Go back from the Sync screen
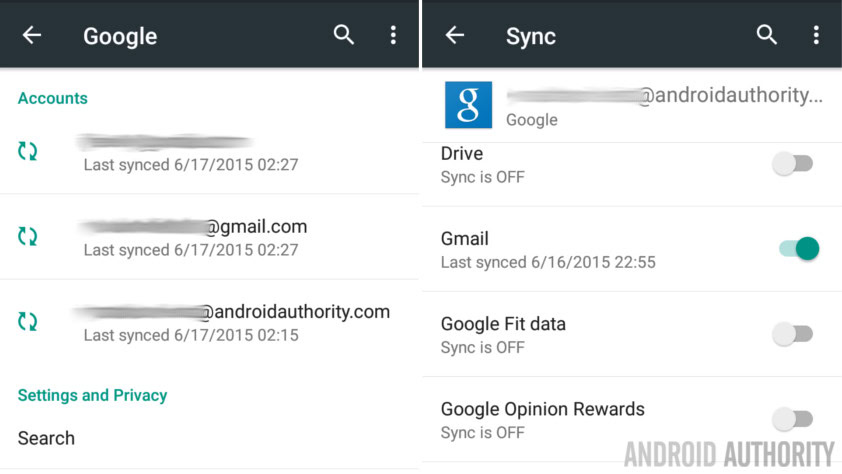 coord(455,36)
